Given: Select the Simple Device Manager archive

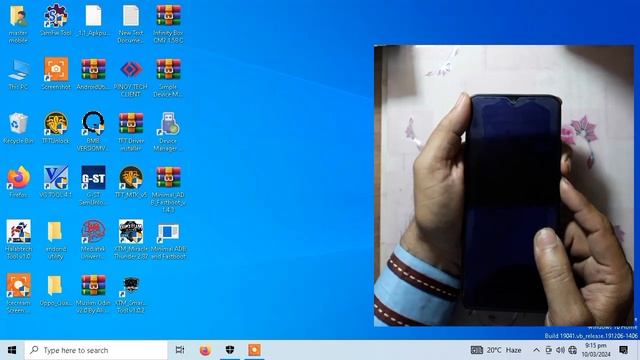Looking at the screenshot, I should point(168,78).
